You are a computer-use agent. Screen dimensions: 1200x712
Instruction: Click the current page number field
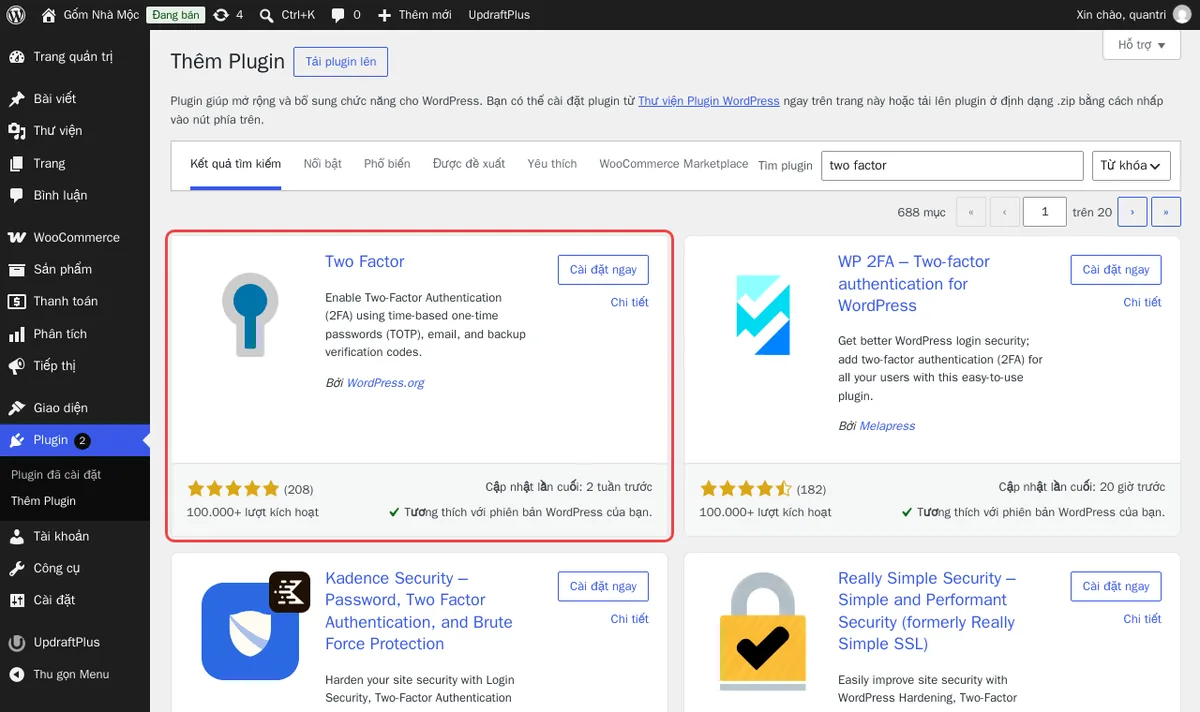click(1045, 212)
